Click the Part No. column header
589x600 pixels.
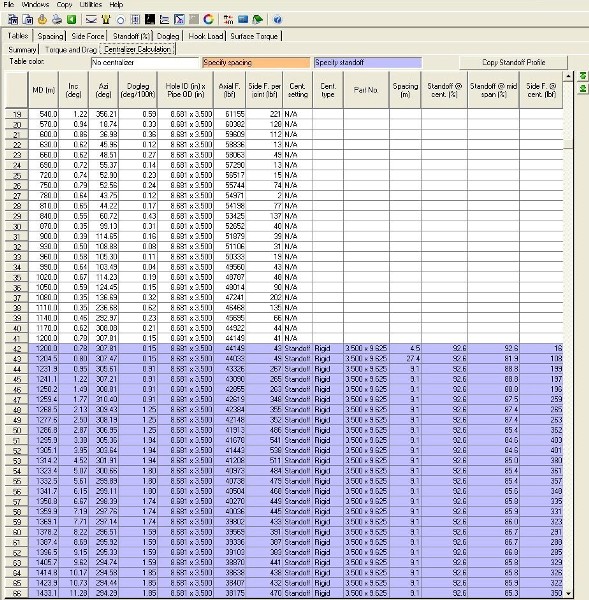pyautogui.click(x=366, y=90)
